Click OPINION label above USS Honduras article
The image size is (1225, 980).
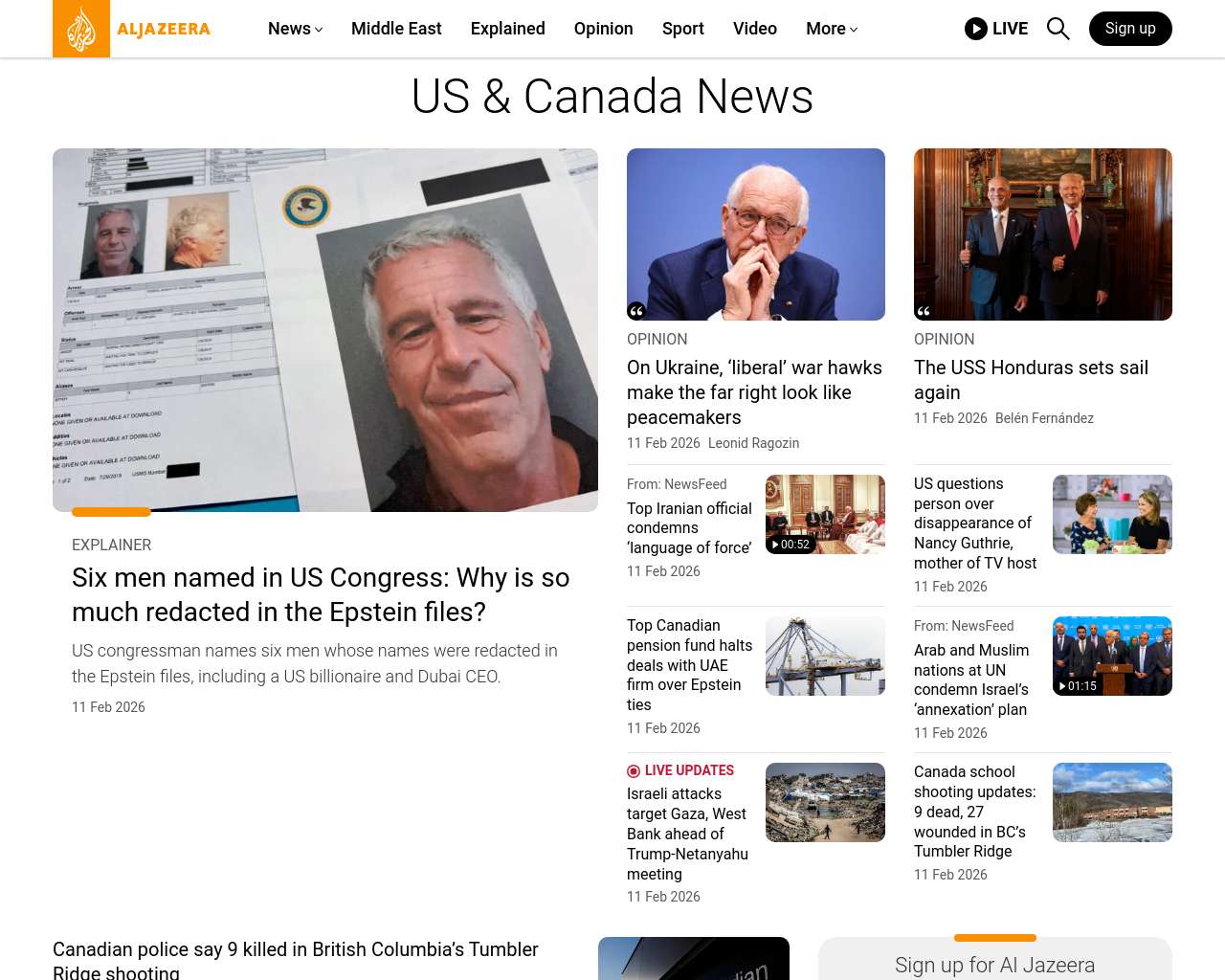[x=944, y=339]
